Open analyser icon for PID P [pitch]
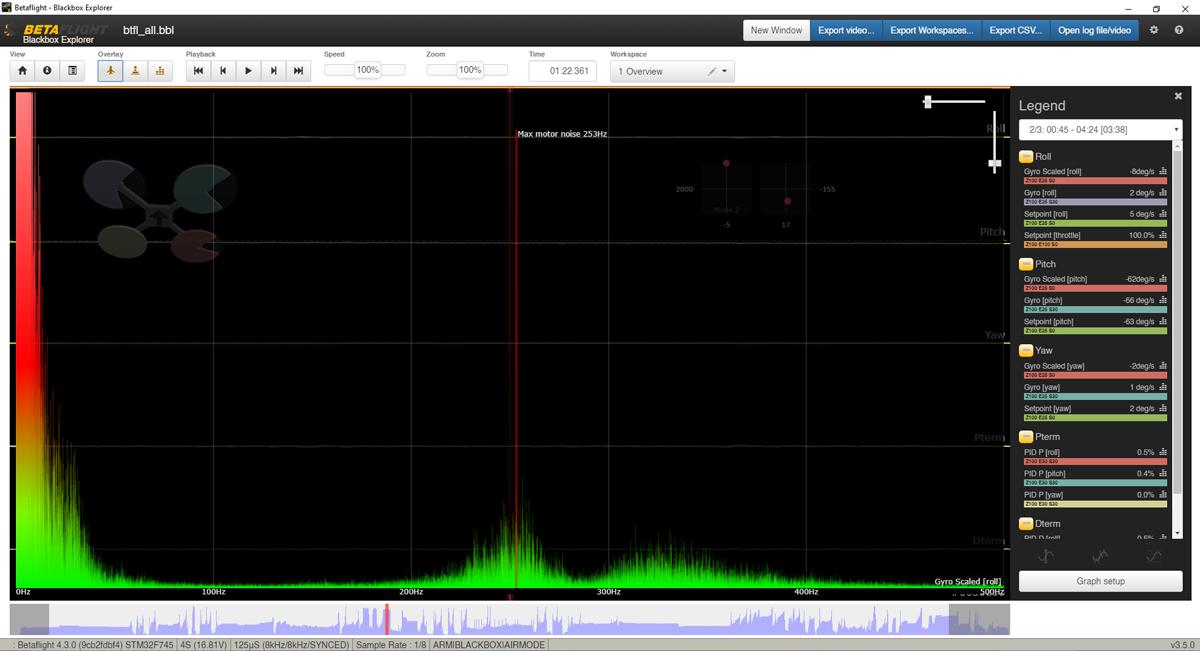The width and height of the screenshot is (1200, 651). click(1163, 473)
